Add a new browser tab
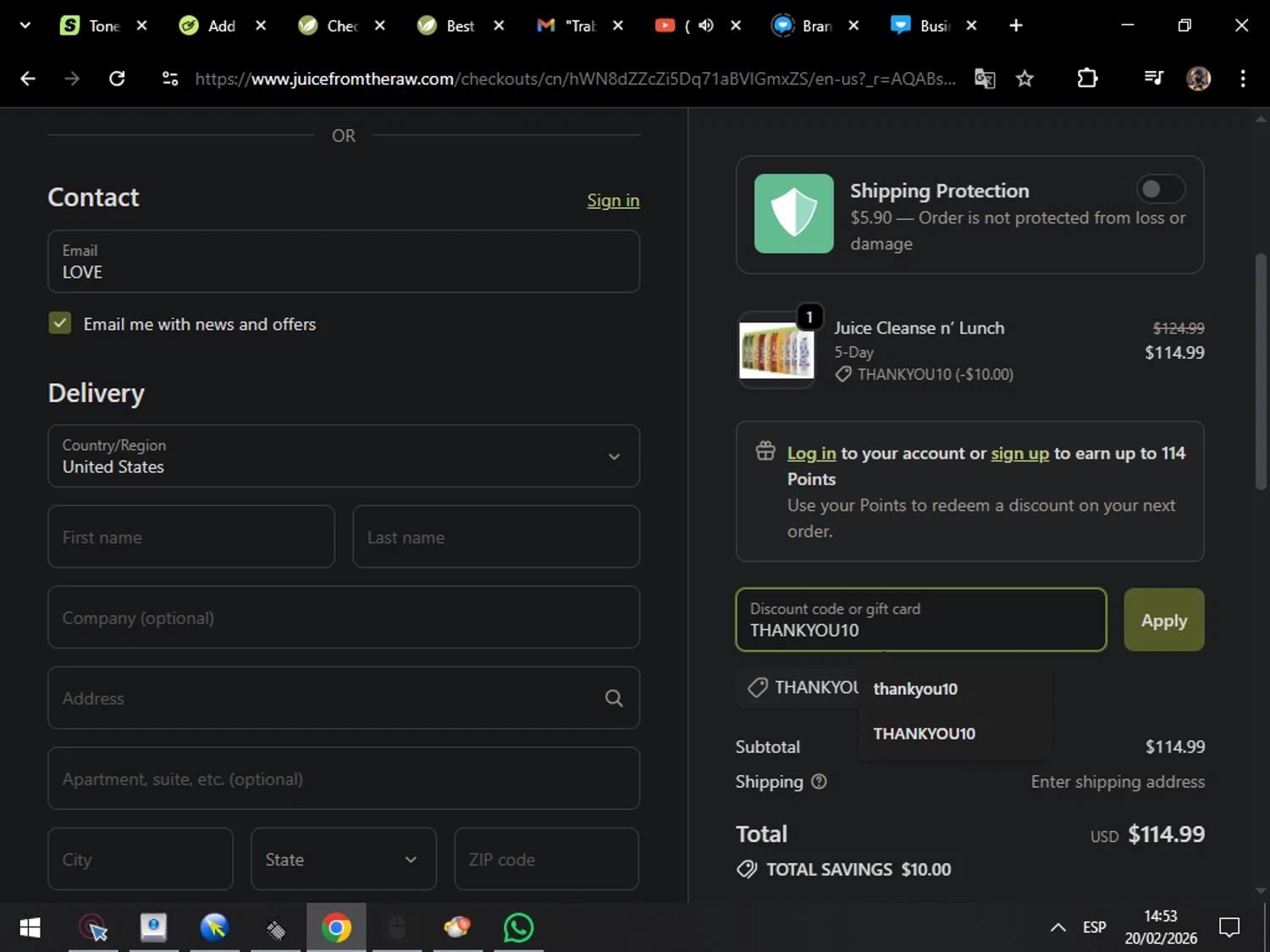This screenshot has height=952, width=1270. [x=1016, y=25]
